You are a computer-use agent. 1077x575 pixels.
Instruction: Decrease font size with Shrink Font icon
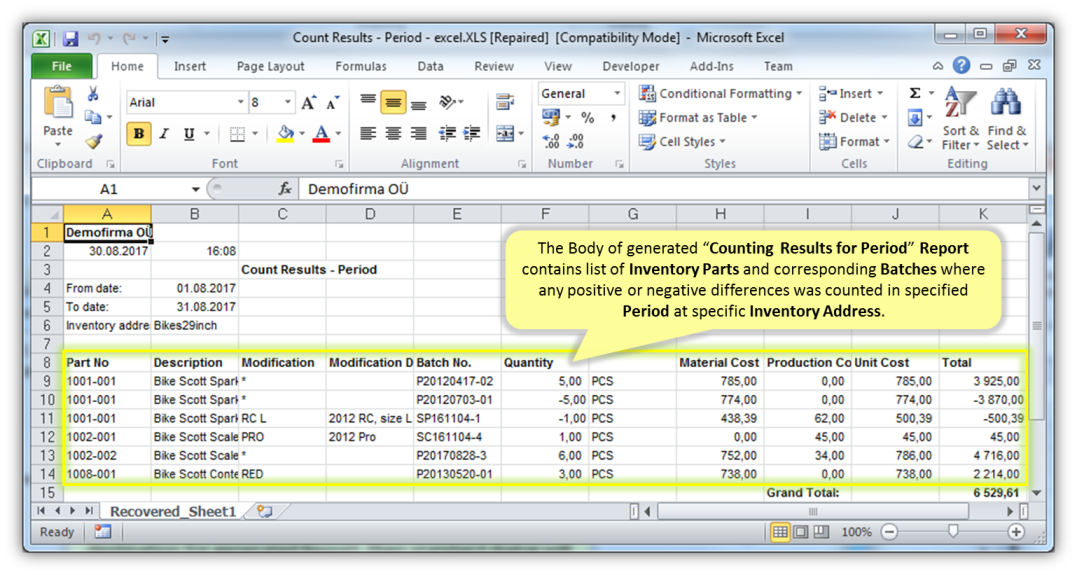coord(332,102)
